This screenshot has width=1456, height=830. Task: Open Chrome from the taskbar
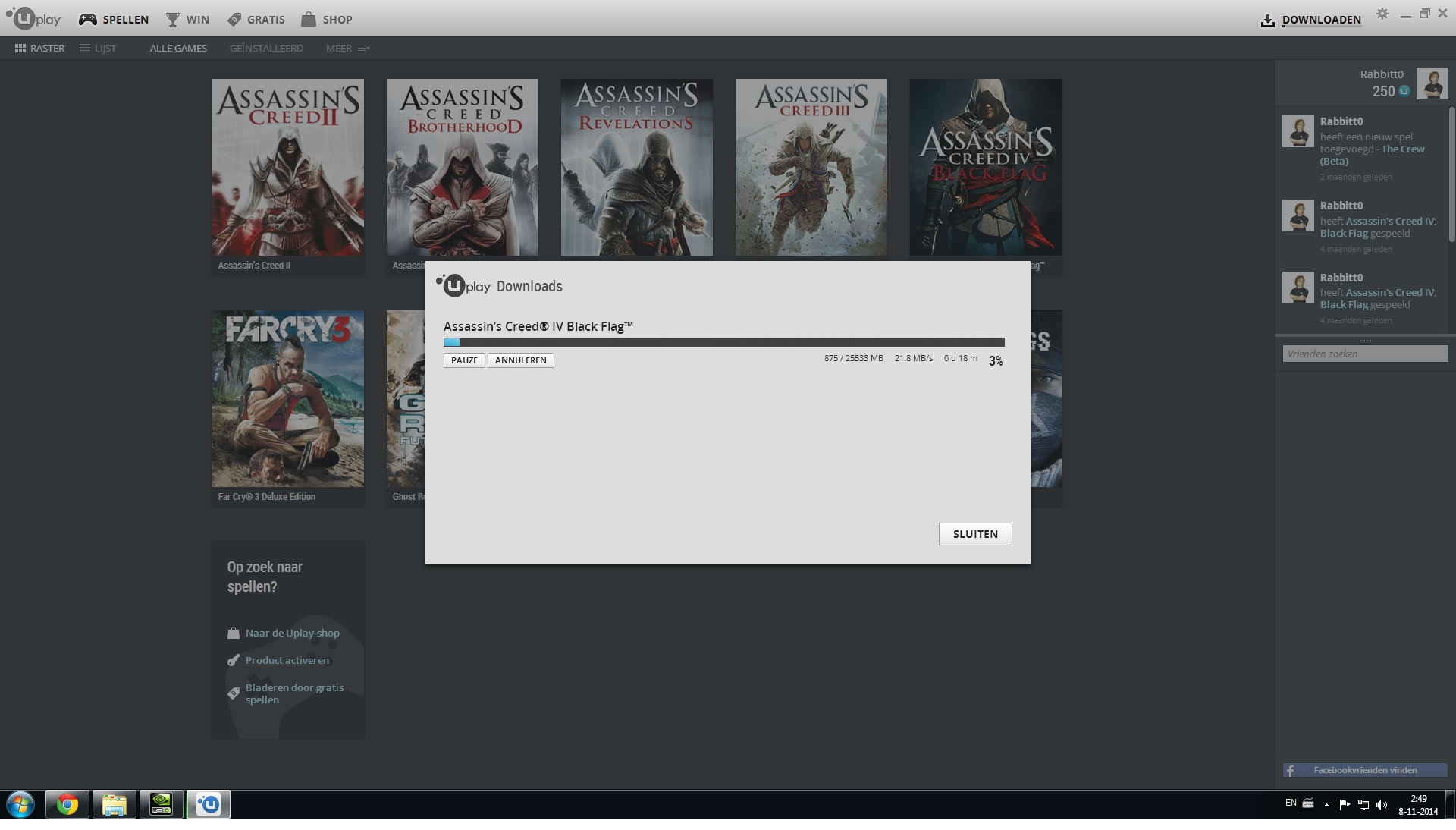67,804
